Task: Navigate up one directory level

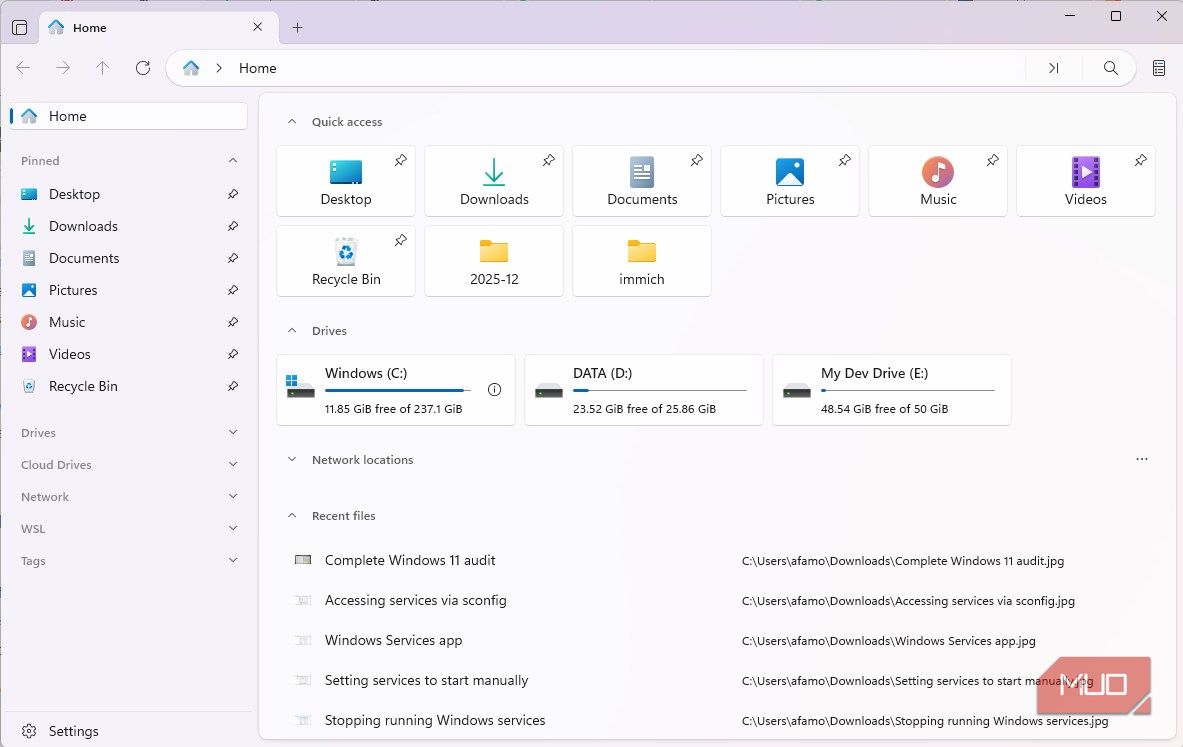Action: 103,68
